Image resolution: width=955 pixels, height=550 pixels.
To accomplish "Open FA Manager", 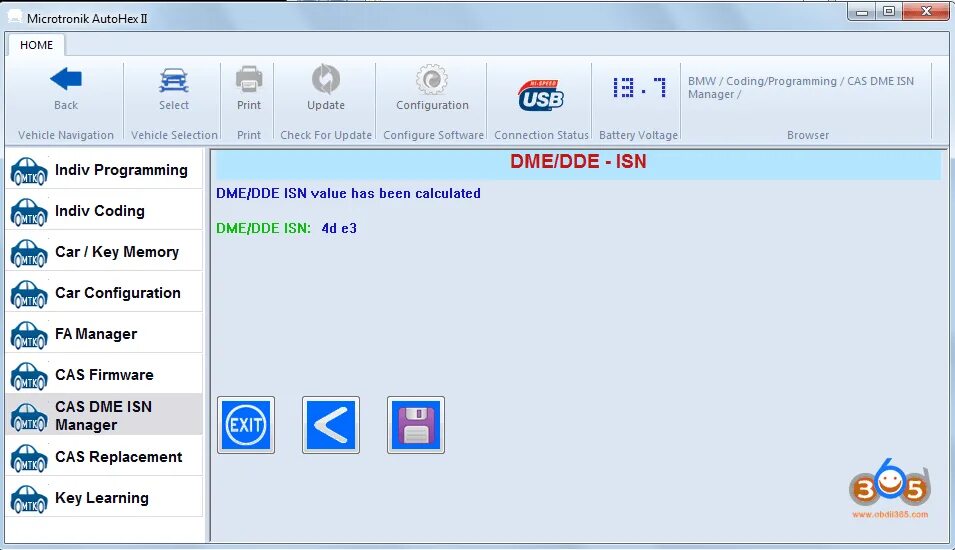I will tap(104, 333).
